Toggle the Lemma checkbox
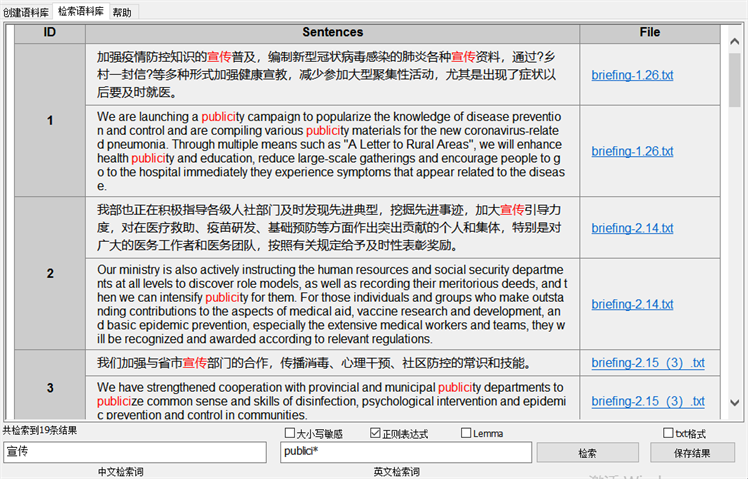The image size is (748, 479). [x=466, y=434]
